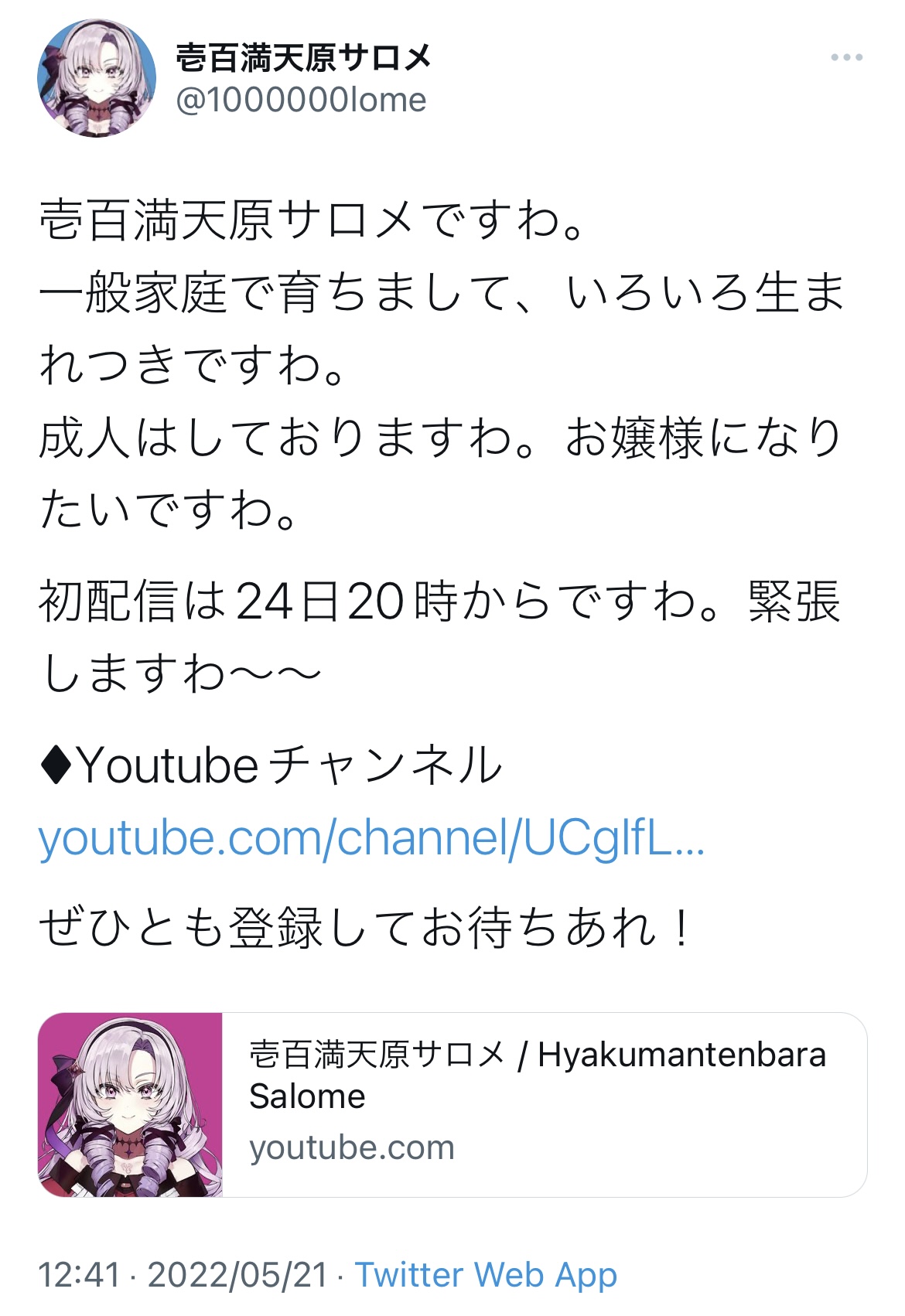Click the youtube.com domain in the link card

tap(352, 1148)
